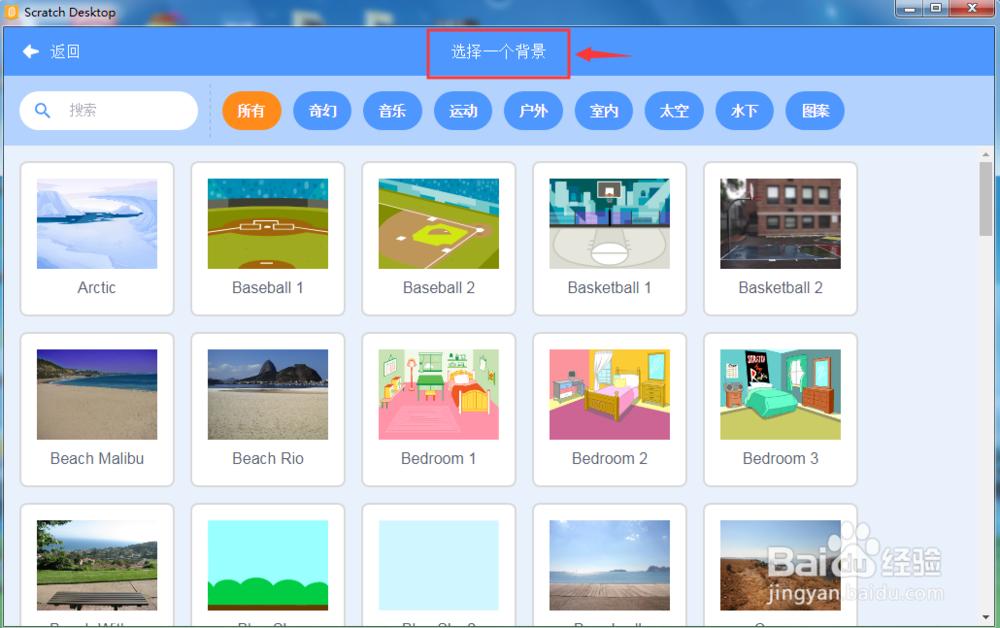Select the 户外 category filter
This screenshot has height=628, width=1000.
tap(533, 111)
